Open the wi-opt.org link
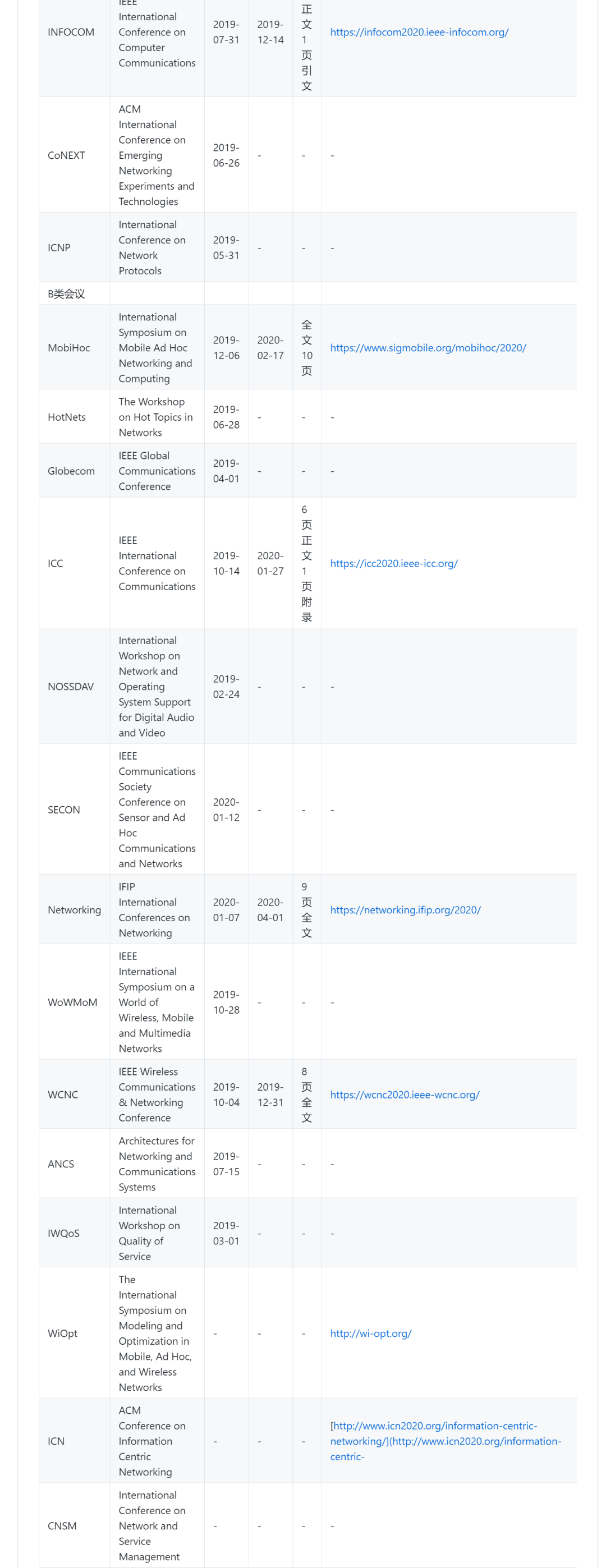This screenshot has height=1568, width=606. click(x=370, y=1333)
